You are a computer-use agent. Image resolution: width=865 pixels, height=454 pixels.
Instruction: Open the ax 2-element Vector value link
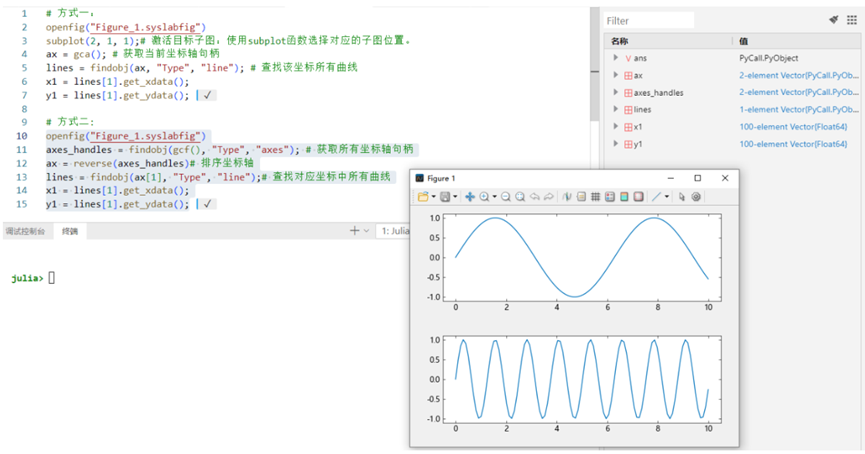pos(799,75)
